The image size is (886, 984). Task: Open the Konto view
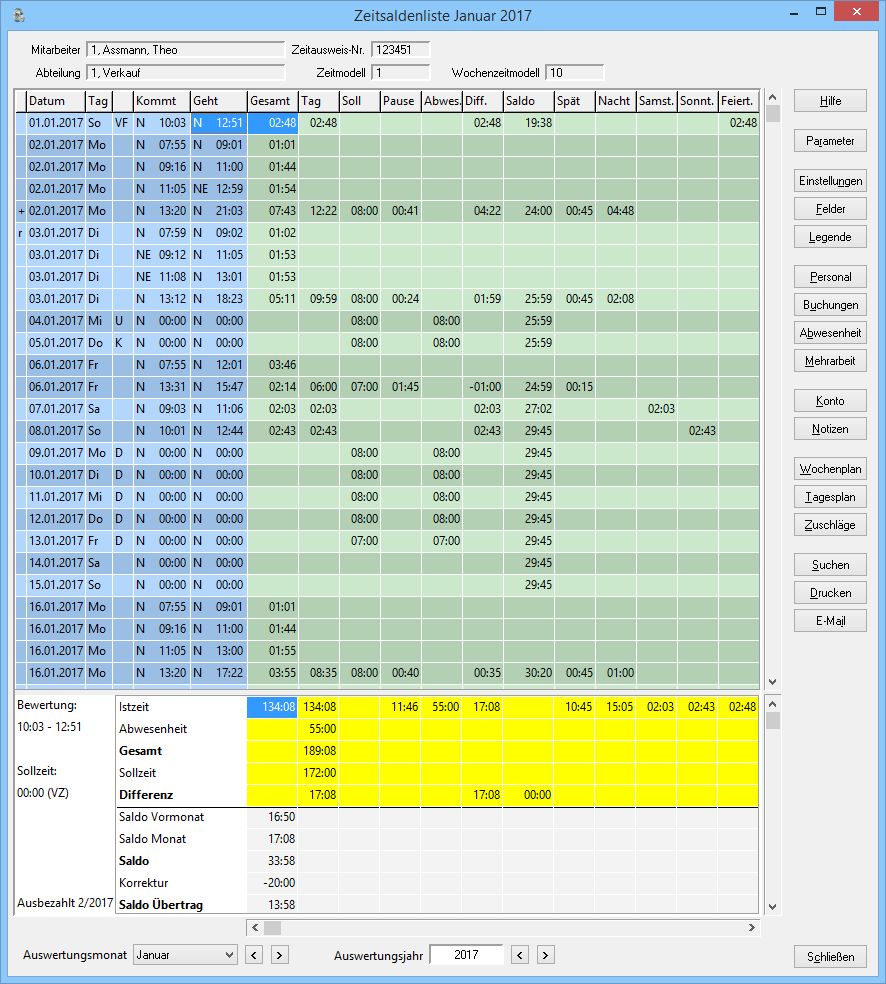[x=830, y=401]
